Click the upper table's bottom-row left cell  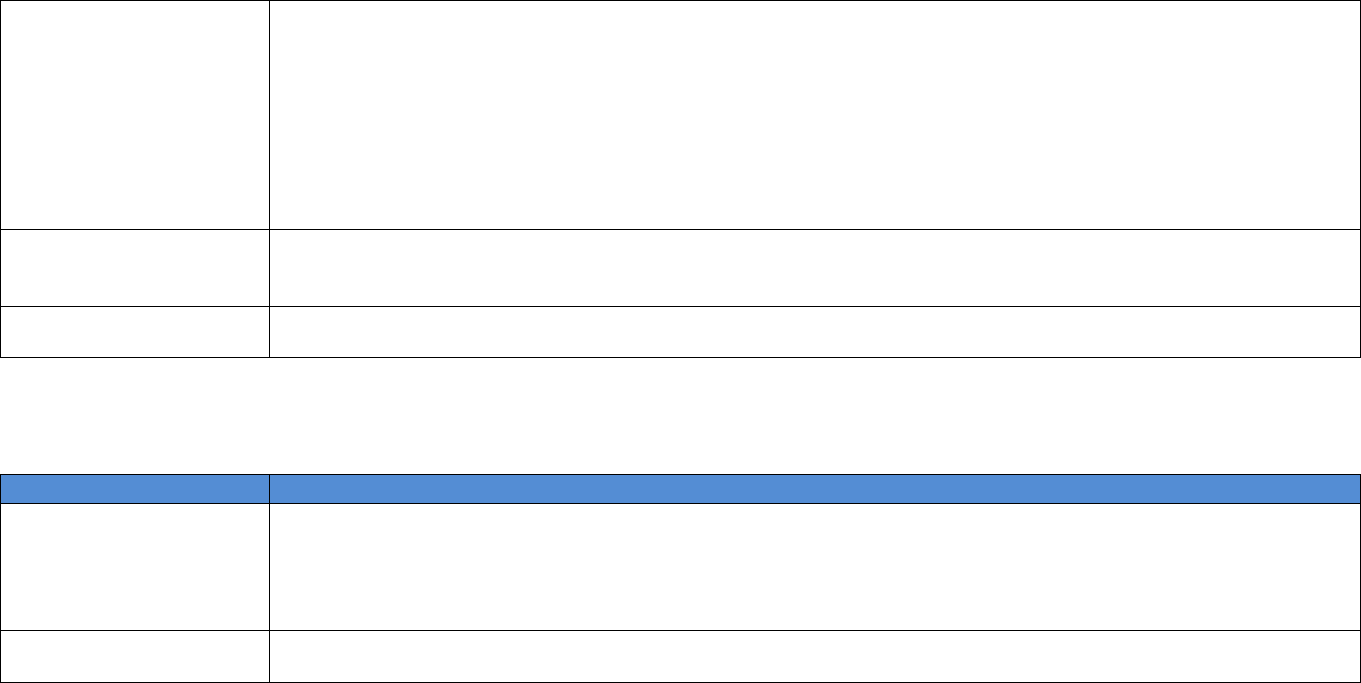[135, 331]
